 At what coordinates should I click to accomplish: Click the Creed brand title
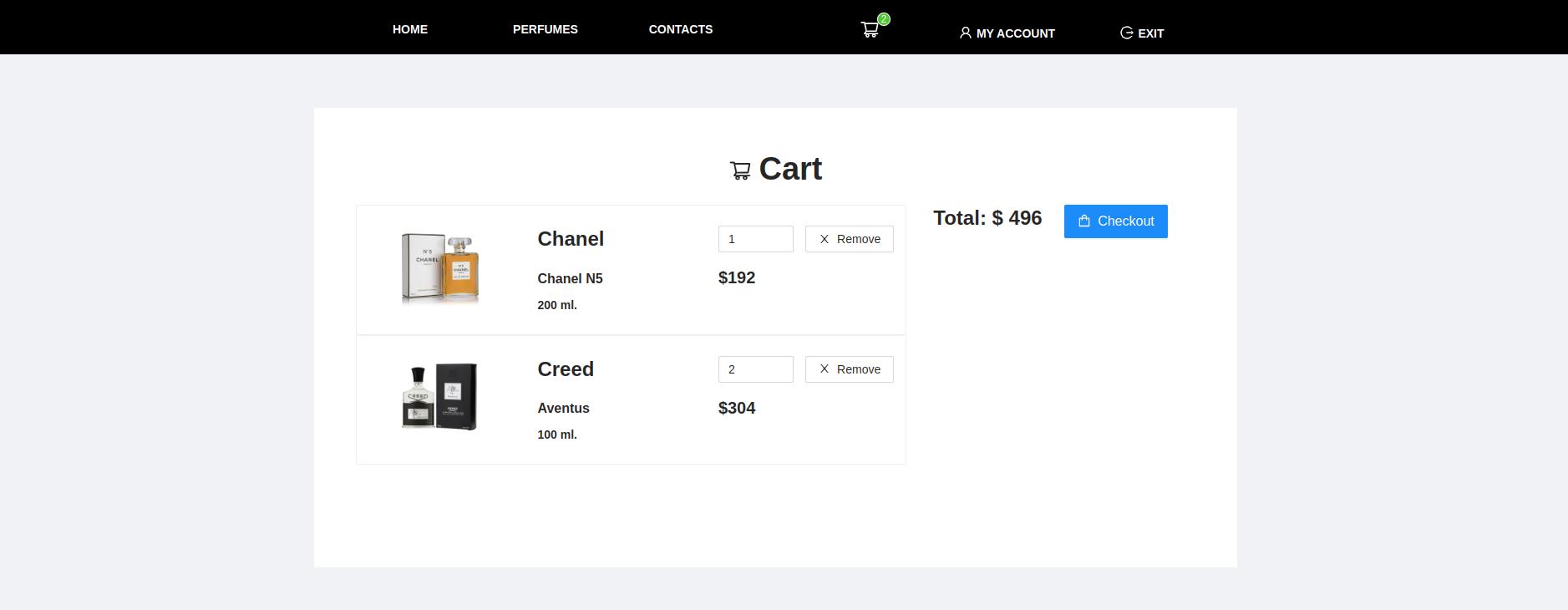click(x=566, y=369)
